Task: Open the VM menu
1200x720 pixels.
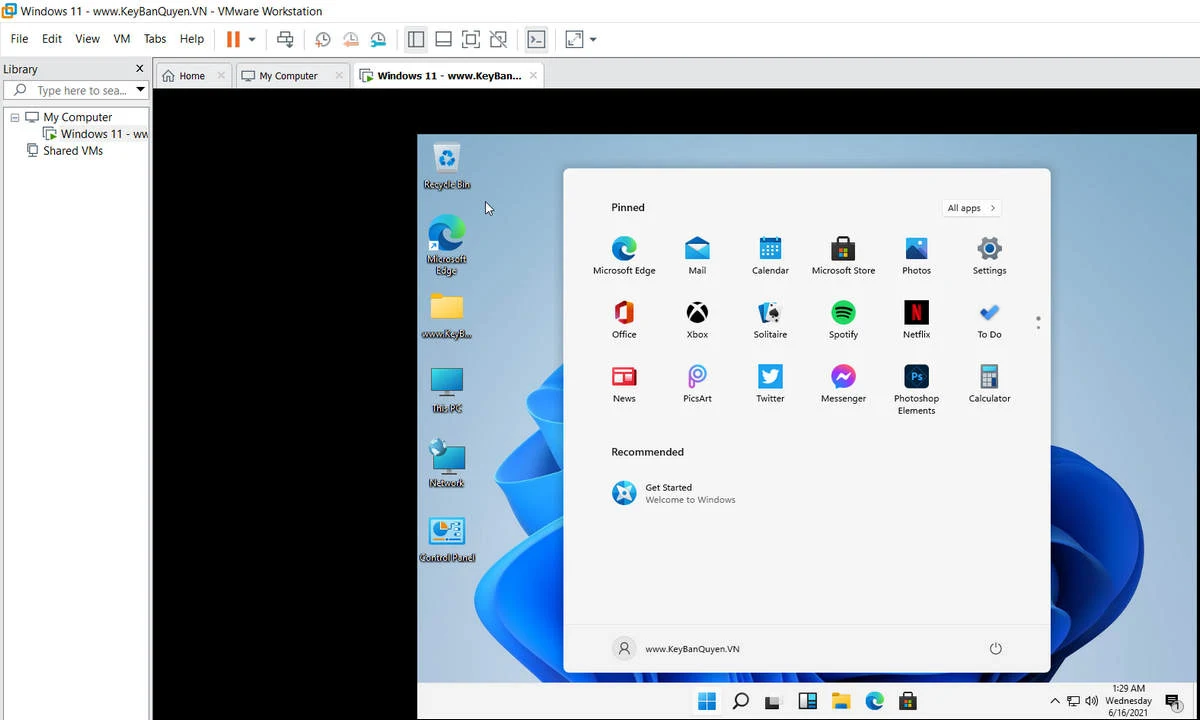Action: (122, 39)
